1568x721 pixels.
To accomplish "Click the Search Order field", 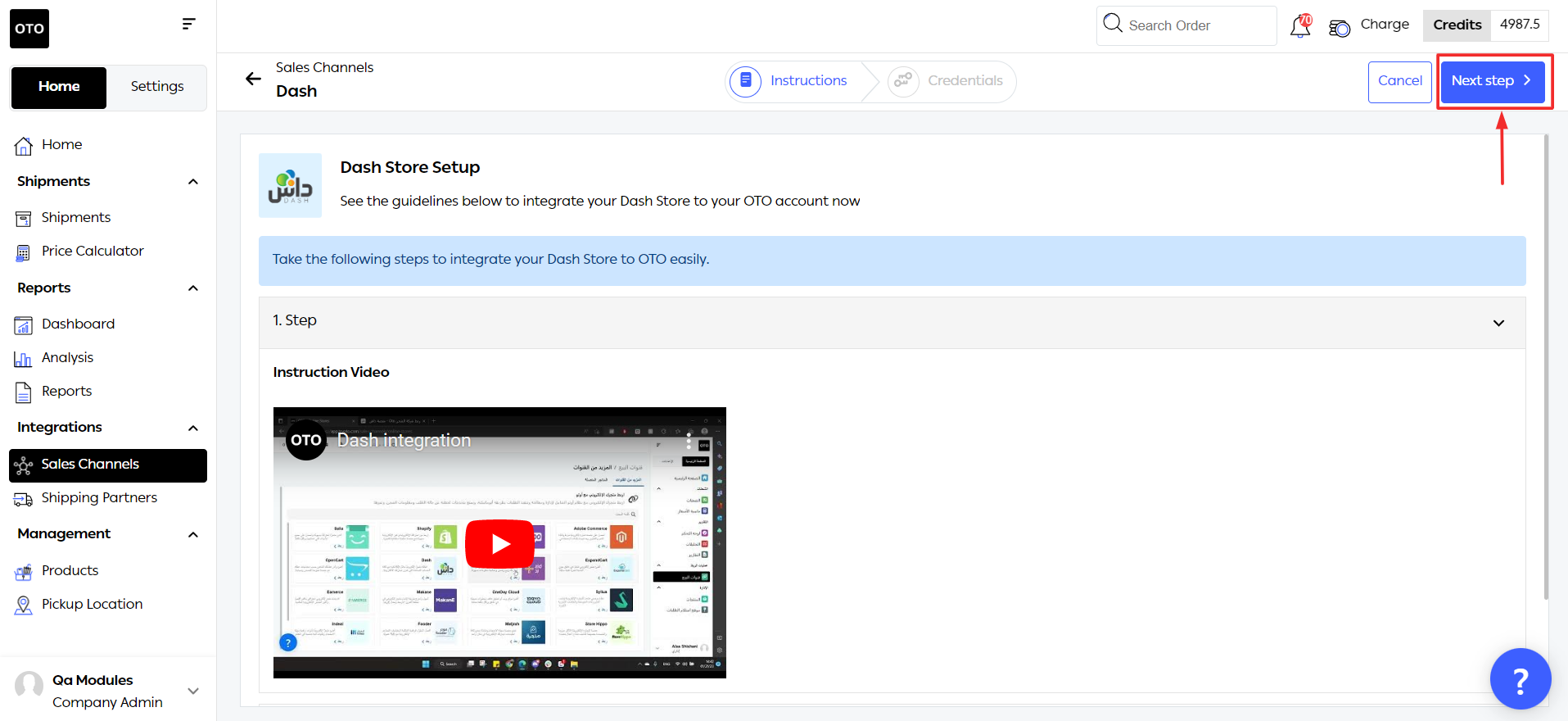I will point(1186,25).
